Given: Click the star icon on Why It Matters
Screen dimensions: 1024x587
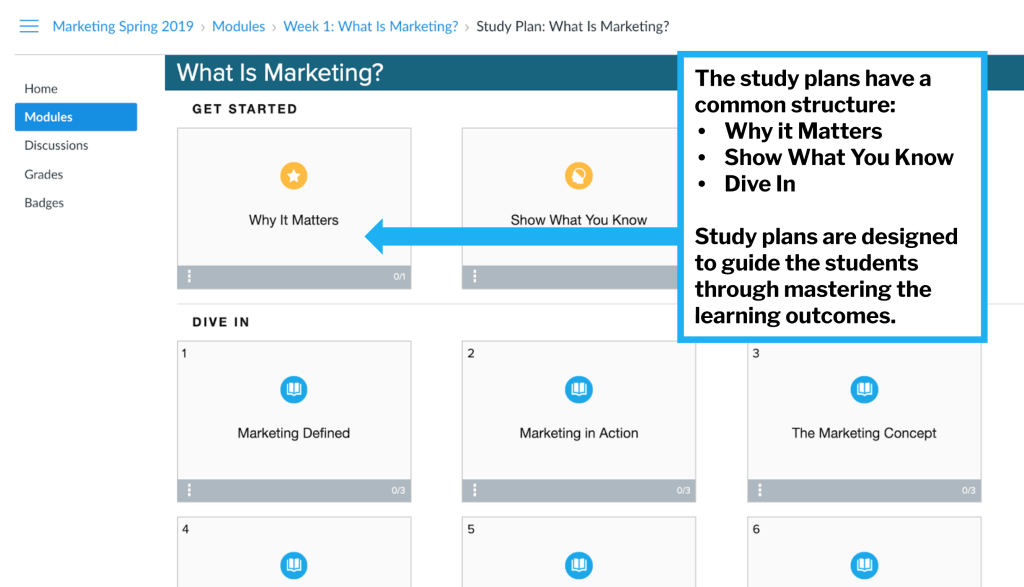Looking at the screenshot, I should pos(293,177).
